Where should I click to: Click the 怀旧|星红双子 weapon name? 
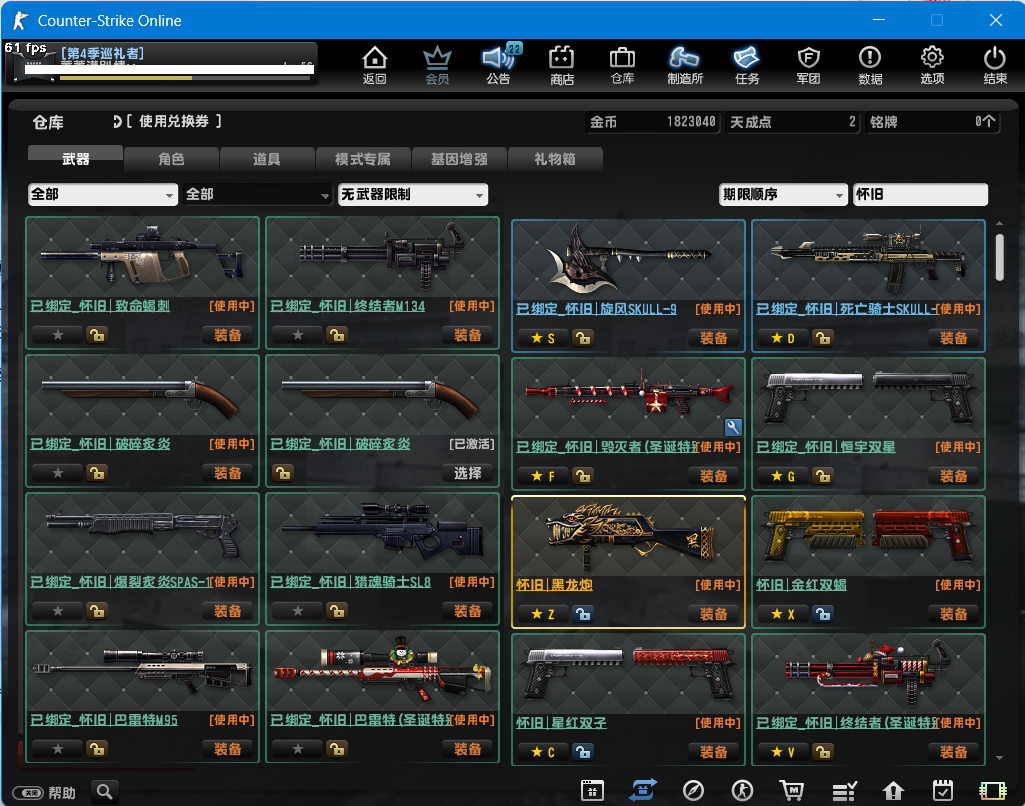[561, 723]
